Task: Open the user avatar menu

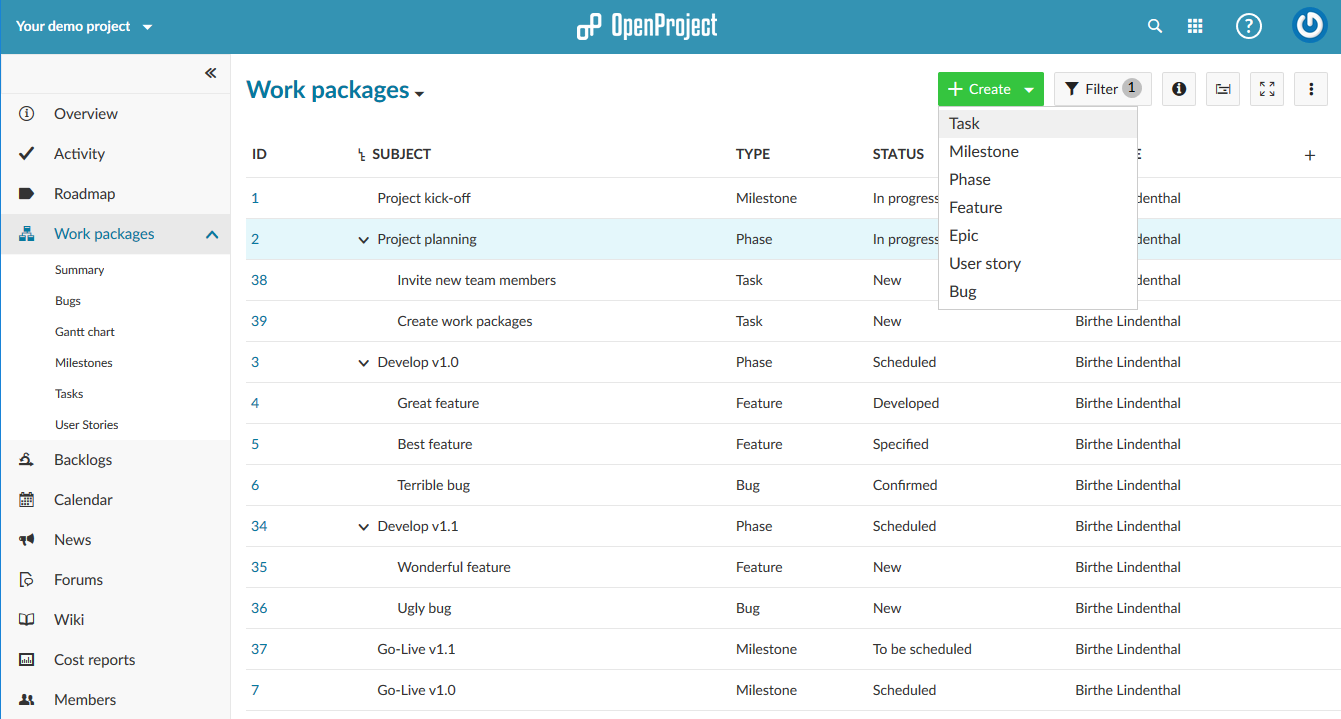Action: point(1309,27)
